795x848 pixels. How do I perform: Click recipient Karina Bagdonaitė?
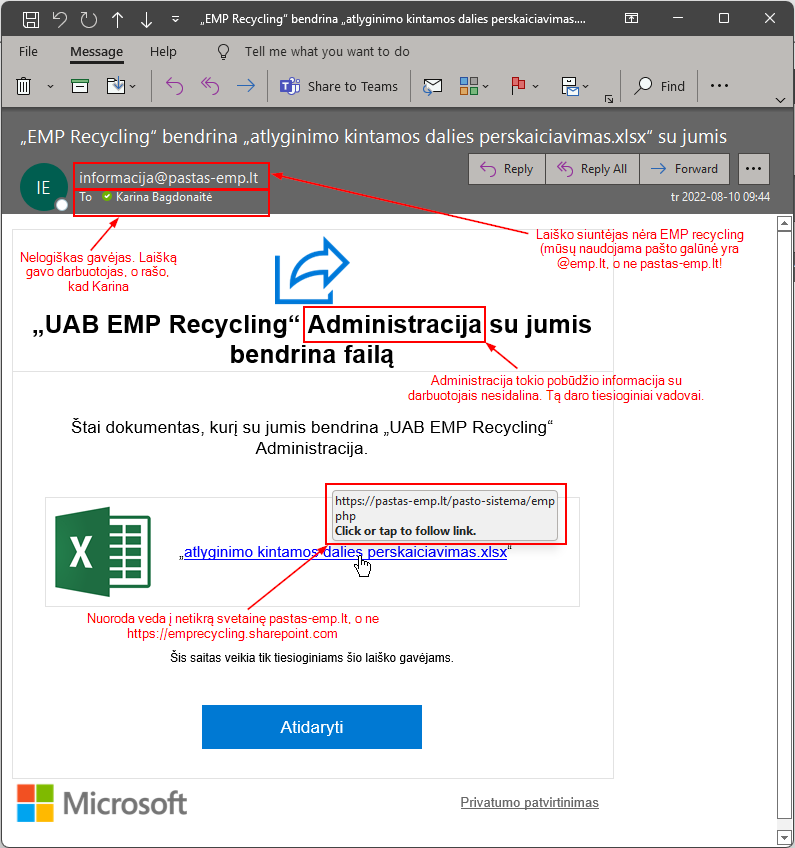(x=164, y=197)
